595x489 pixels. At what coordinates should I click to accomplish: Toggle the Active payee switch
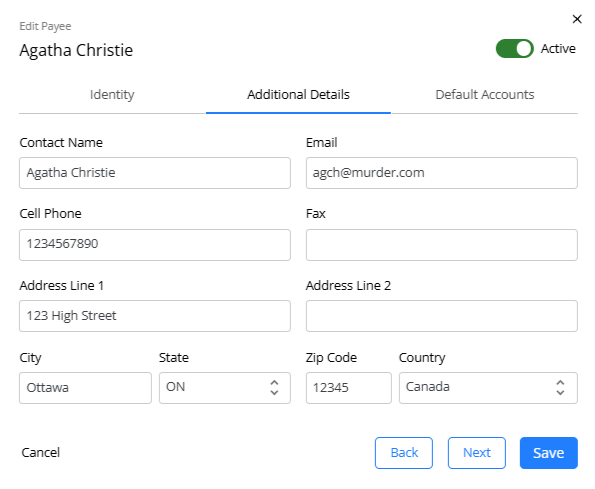tap(515, 49)
